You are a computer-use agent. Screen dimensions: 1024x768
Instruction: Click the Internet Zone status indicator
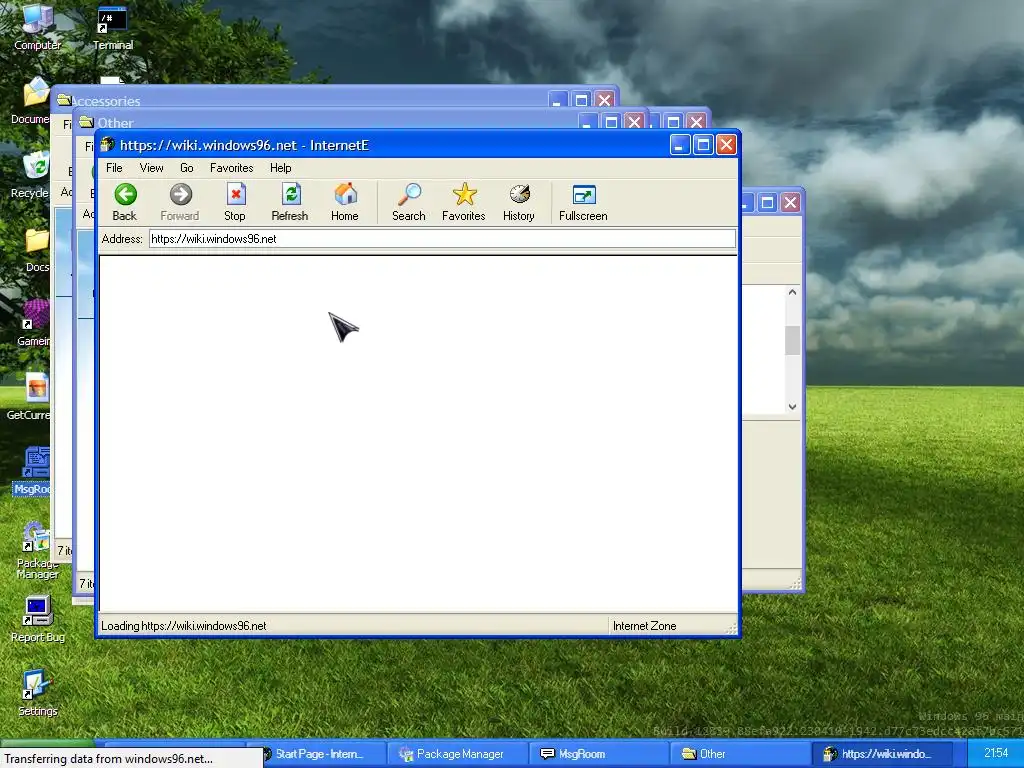coord(645,626)
